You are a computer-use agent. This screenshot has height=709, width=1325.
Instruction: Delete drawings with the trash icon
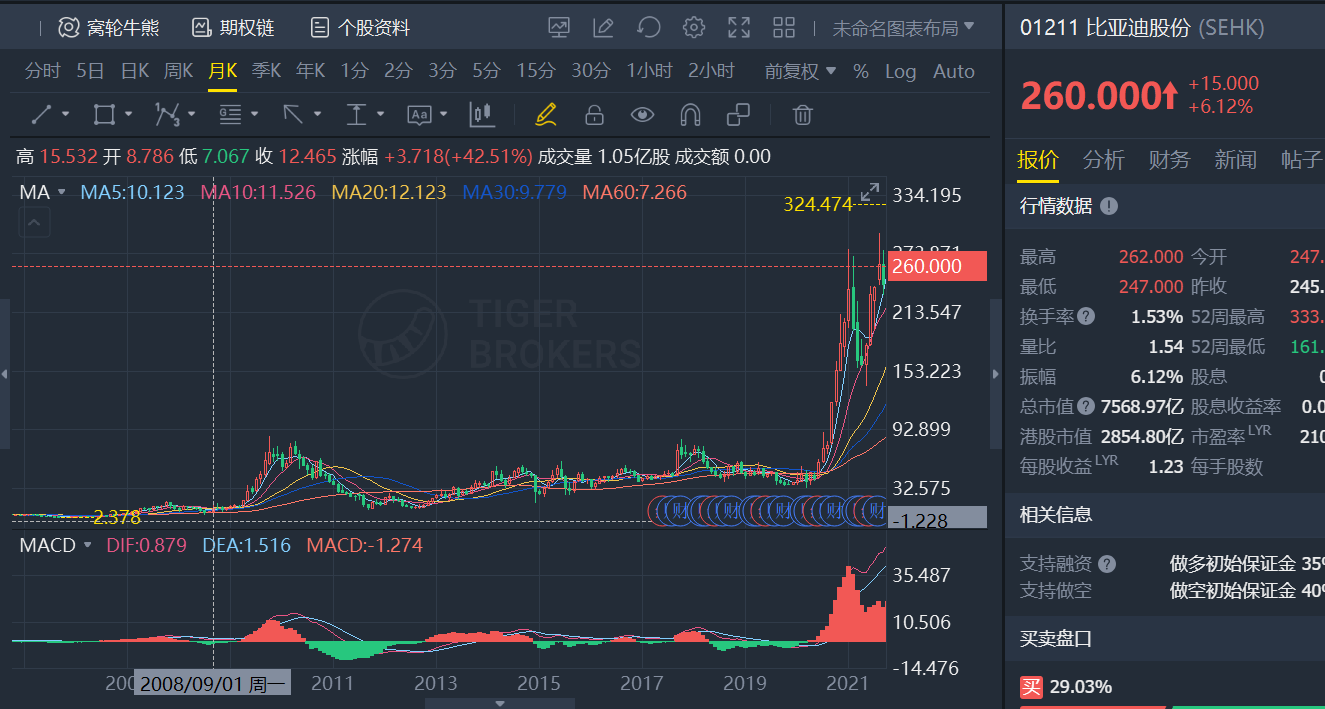tap(802, 115)
